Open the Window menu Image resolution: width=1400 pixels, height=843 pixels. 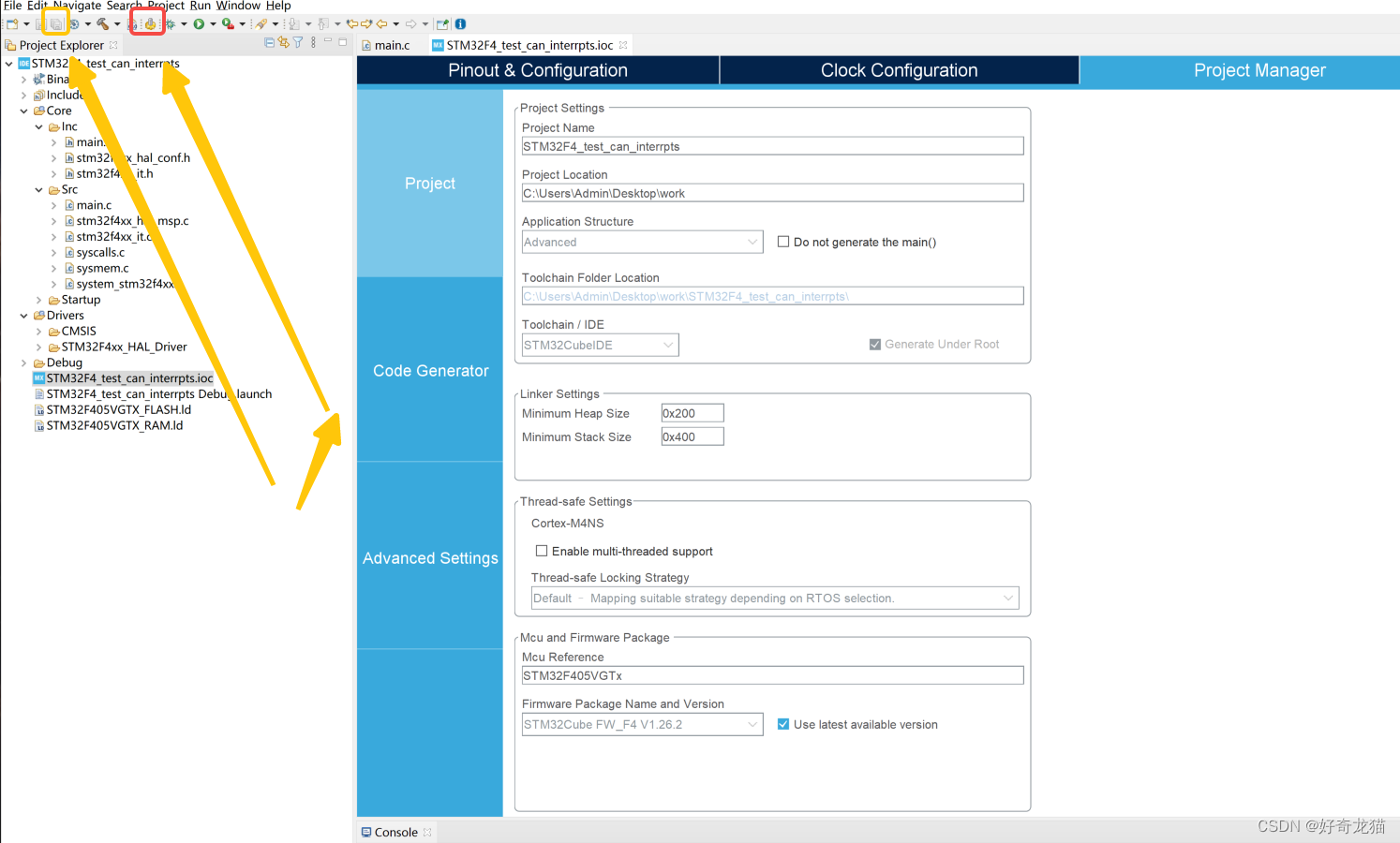[x=238, y=6]
